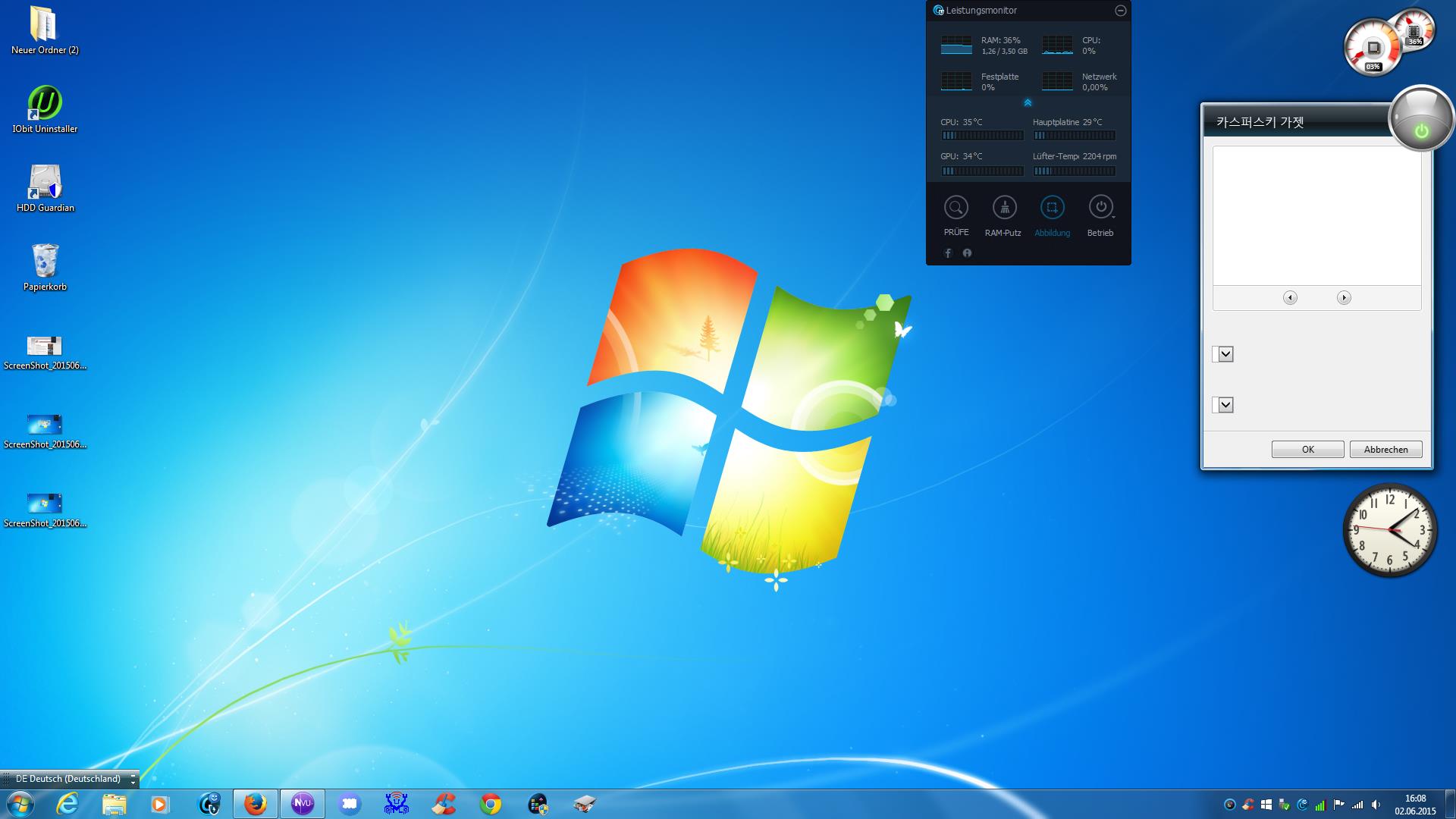Collapse Leistungsmonitor details with double-chevron arrow
The width and height of the screenshot is (1456, 819).
(x=1028, y=102)
